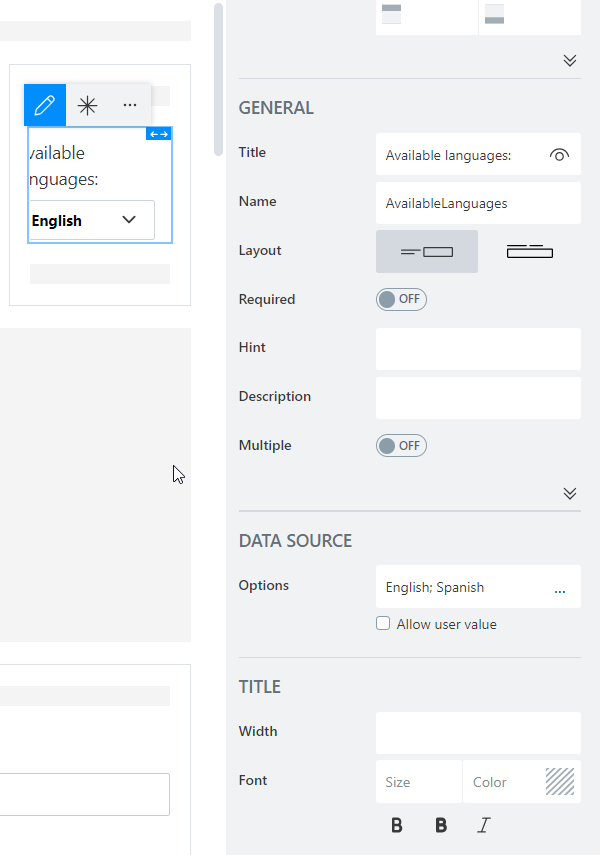Click the Hint input field
Screen dimensions: 600x855
pos(478,349)
